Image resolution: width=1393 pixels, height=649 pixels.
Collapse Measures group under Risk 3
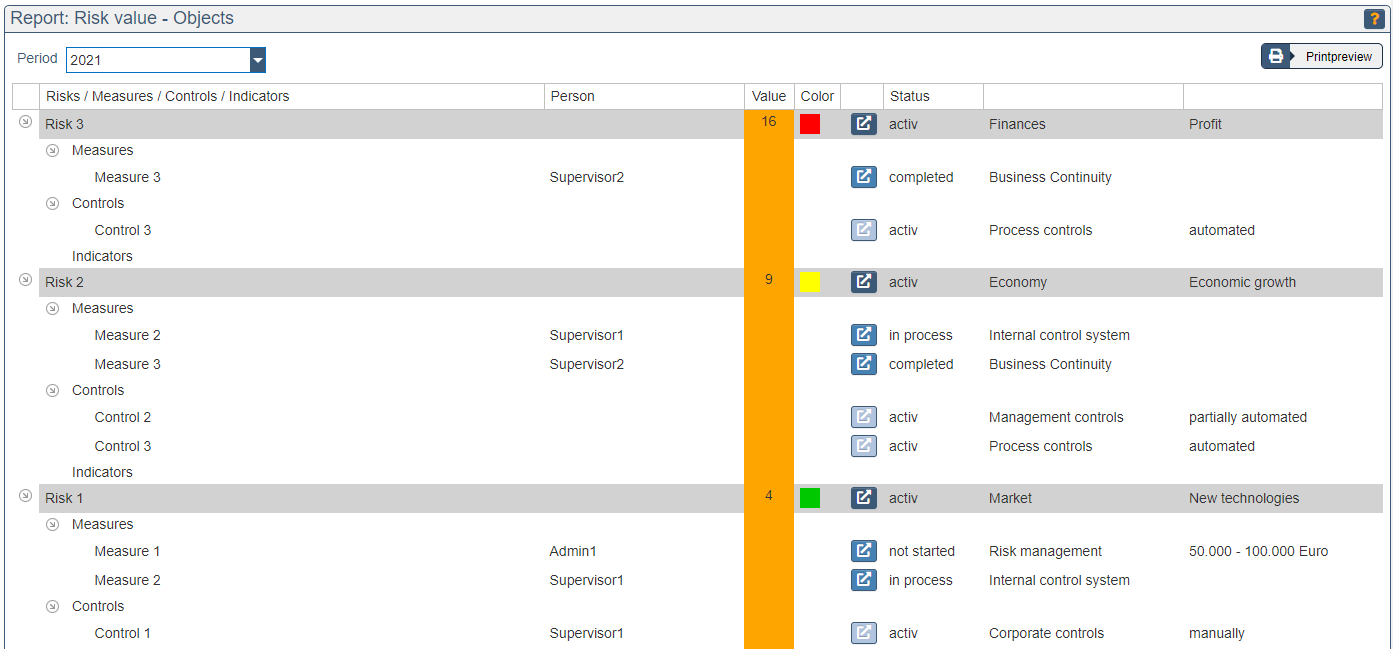(53, 150)
